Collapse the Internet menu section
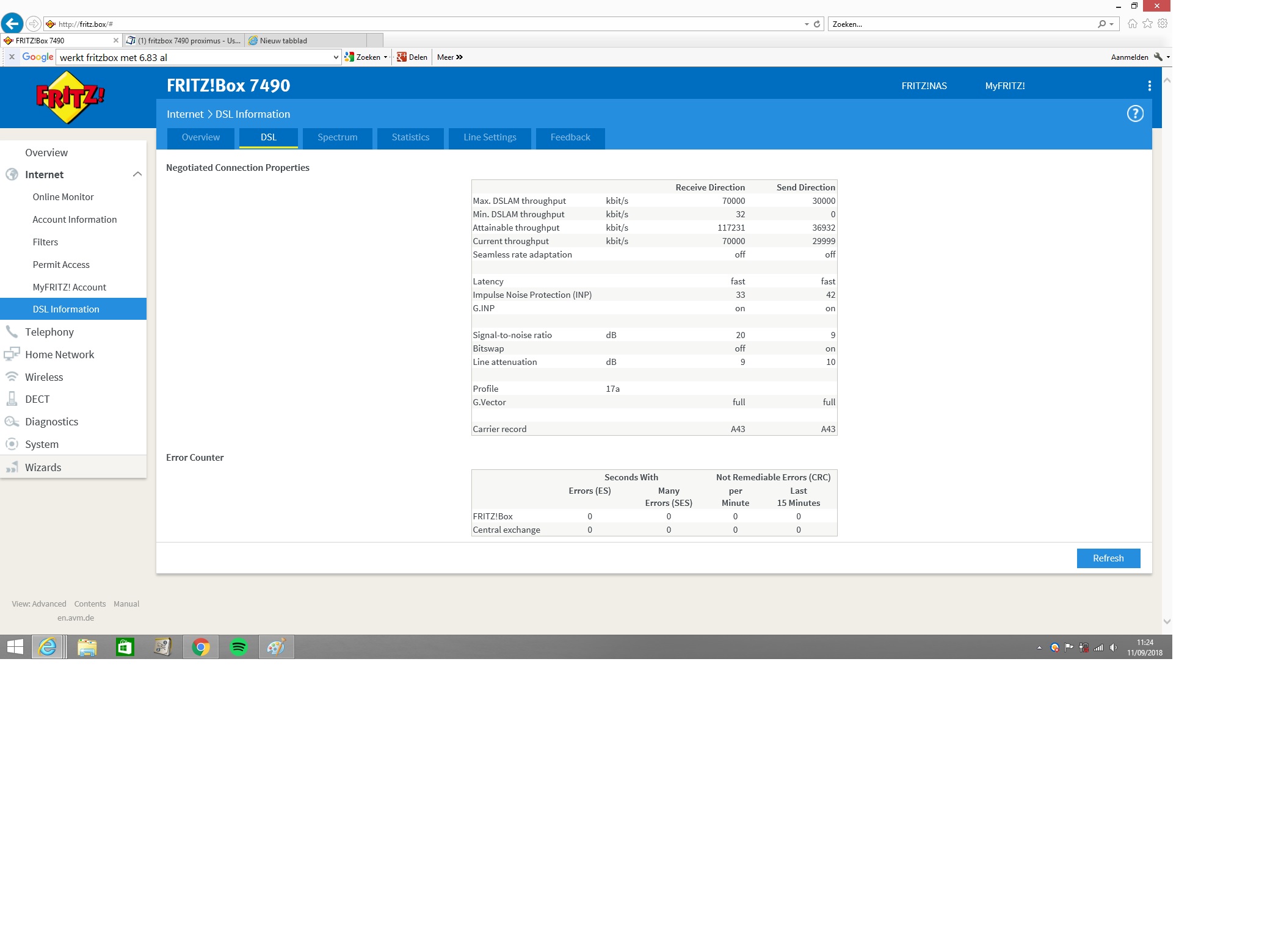 coord(137,175)
